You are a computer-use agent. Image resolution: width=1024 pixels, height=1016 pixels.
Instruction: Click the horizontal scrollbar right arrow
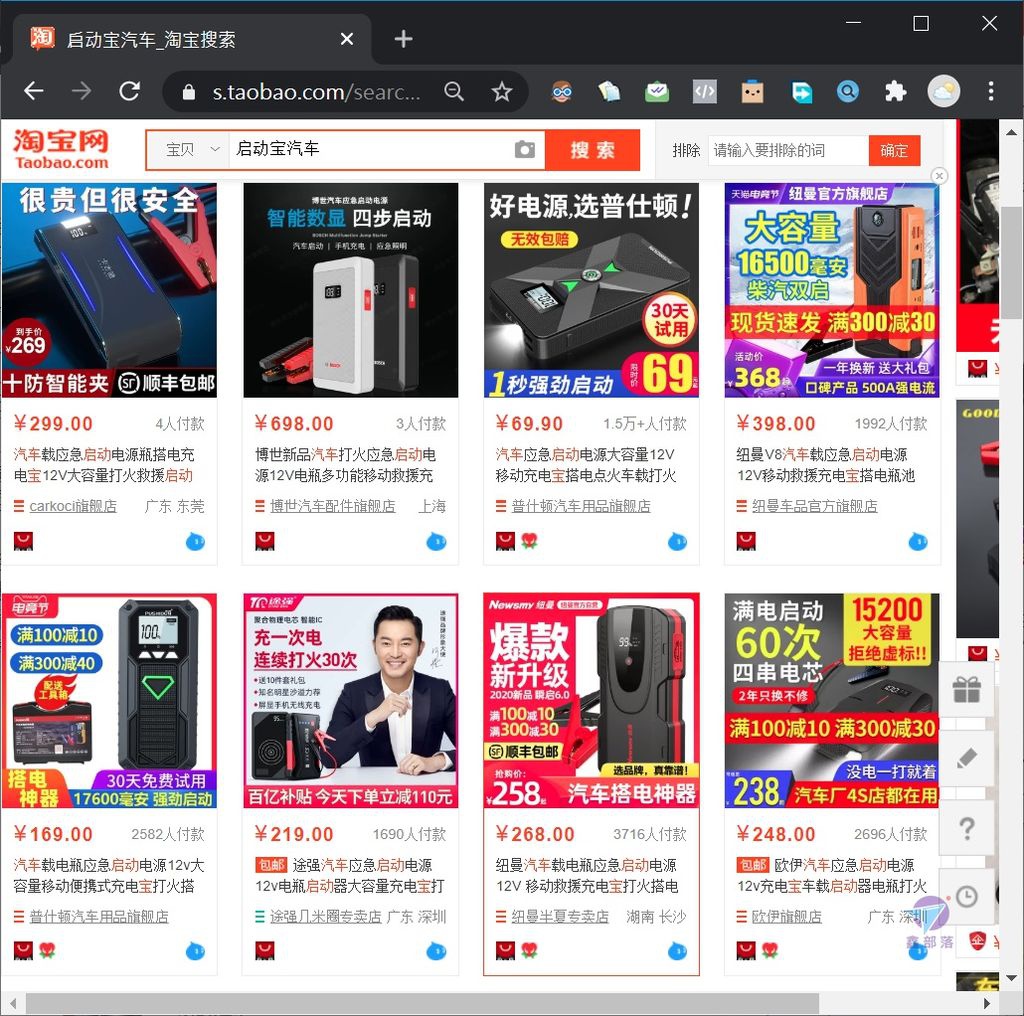987,1003
